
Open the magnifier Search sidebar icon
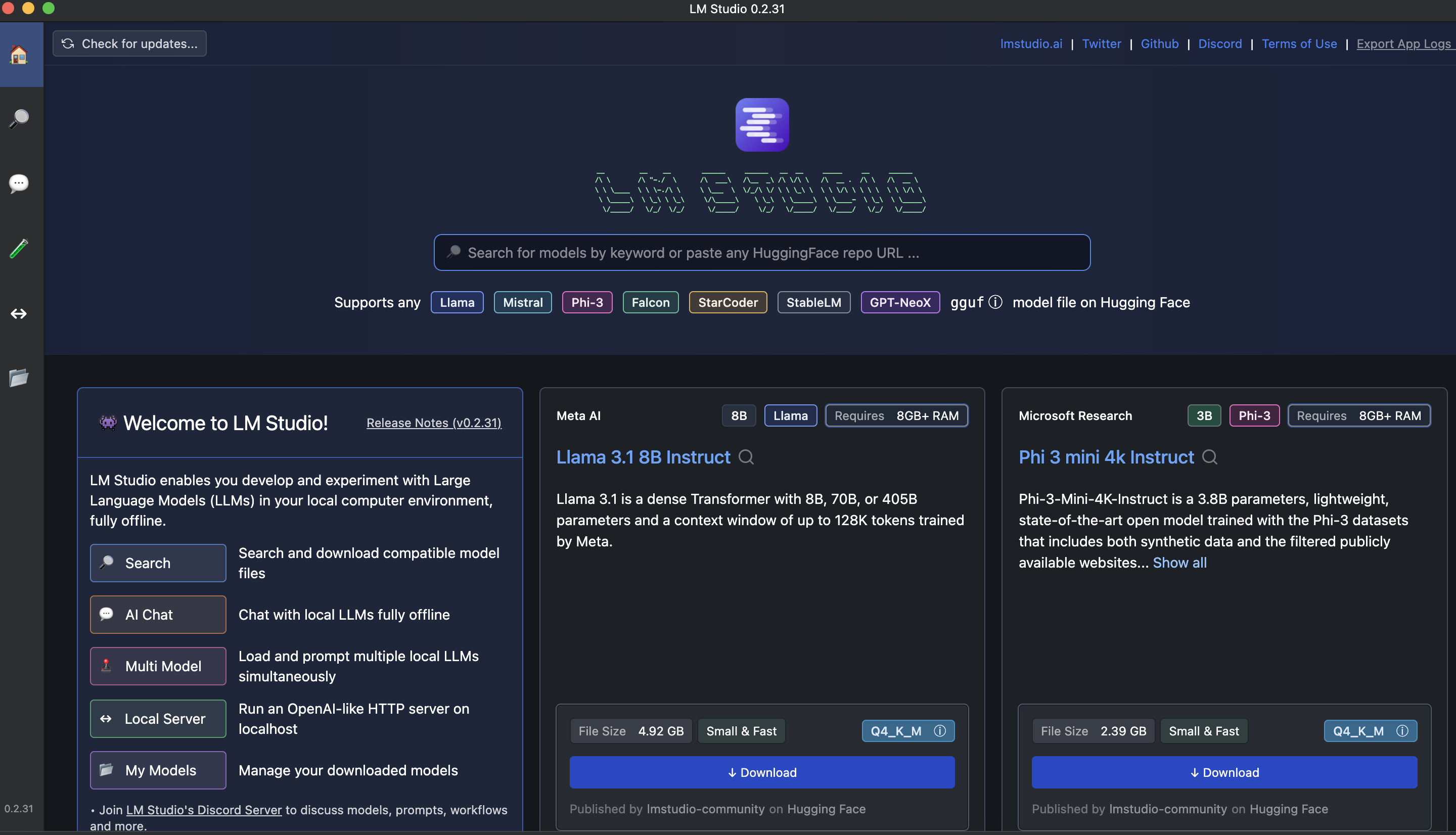pos(19,119)
